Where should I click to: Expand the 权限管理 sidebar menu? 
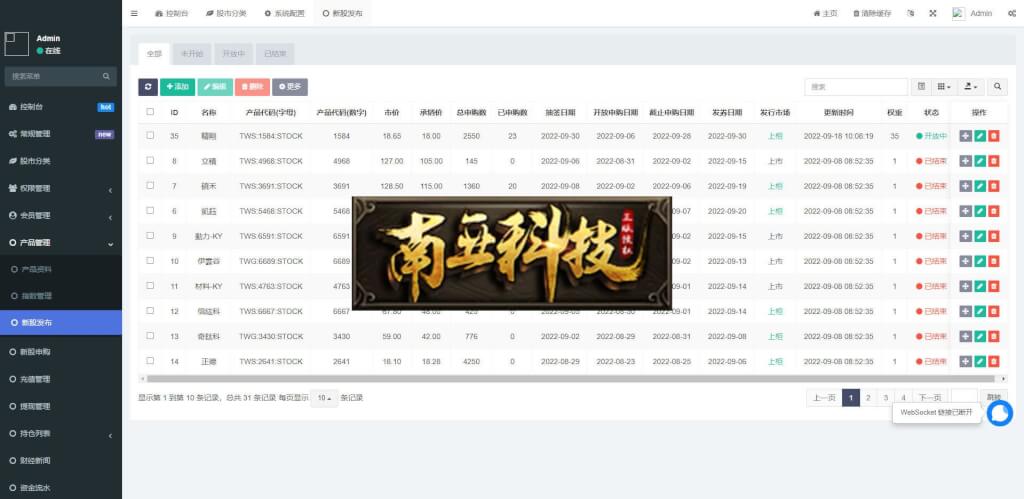(61, 188)
